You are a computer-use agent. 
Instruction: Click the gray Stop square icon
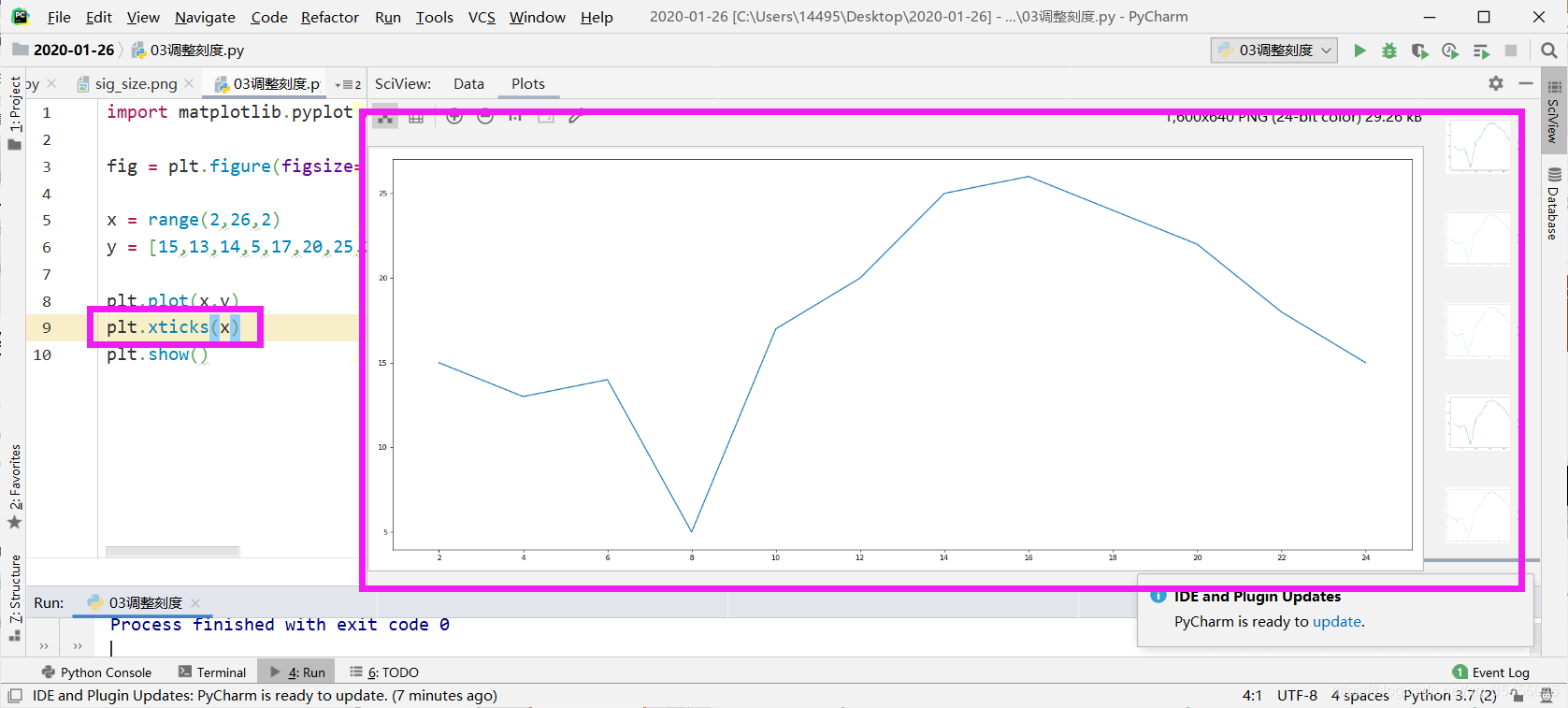1511,51
